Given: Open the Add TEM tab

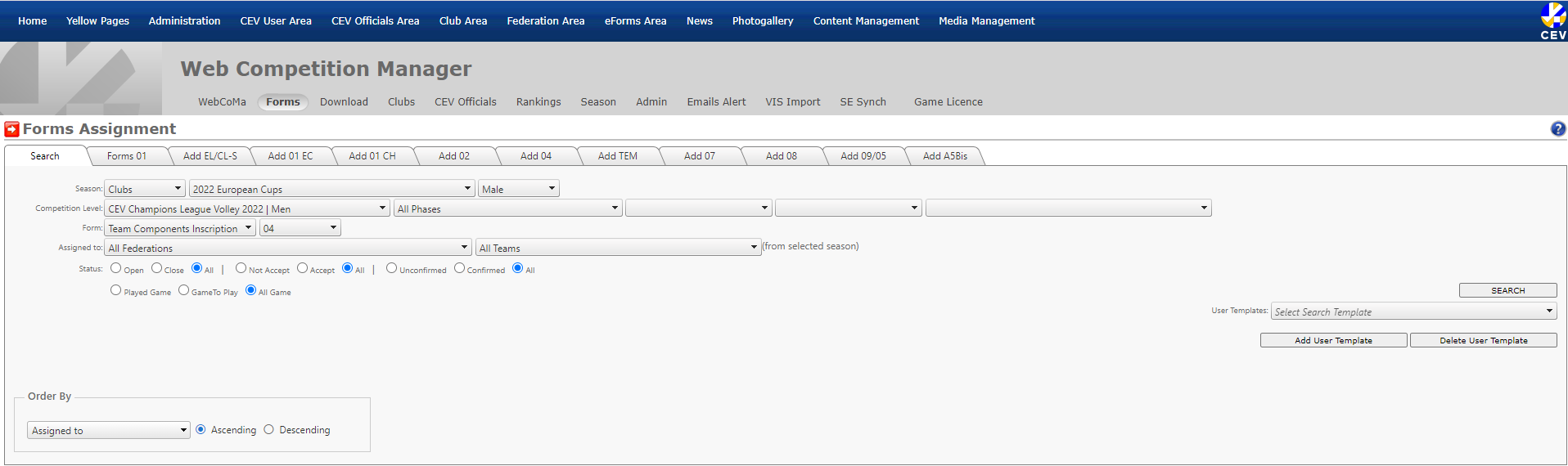Looking at the screenshot, I should point(618,156).
